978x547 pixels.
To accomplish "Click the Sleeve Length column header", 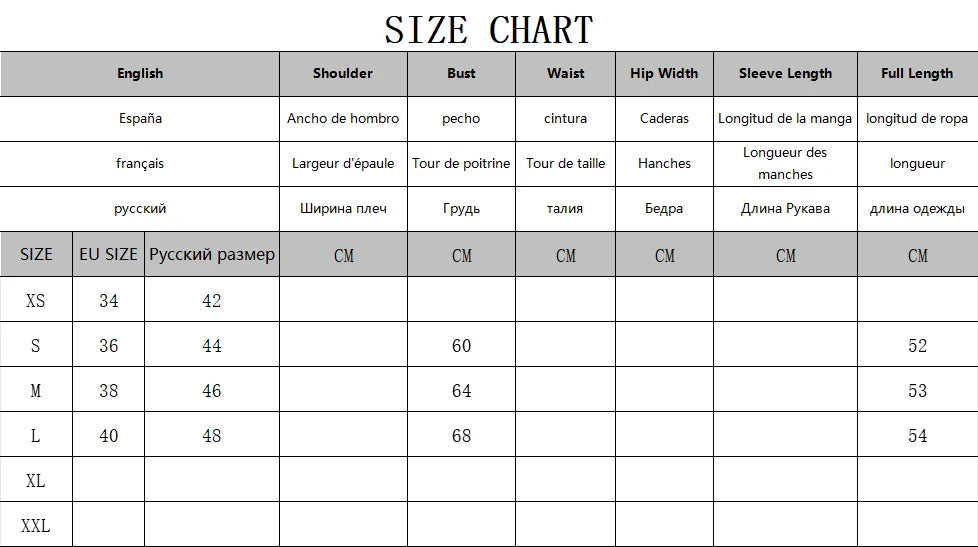I will [785, 73].
